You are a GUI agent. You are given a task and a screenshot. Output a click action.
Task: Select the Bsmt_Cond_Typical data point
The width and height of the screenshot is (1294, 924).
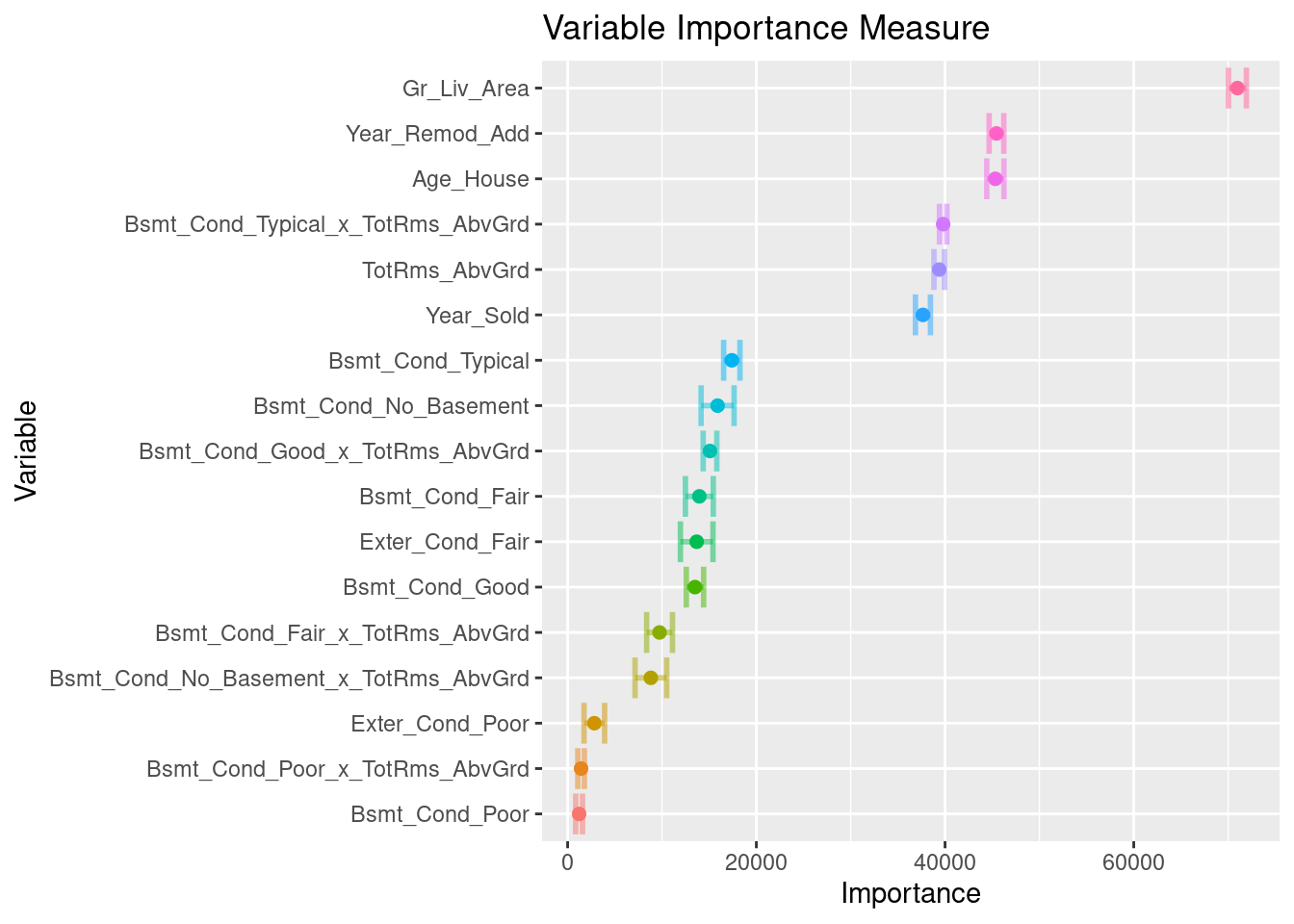click(x=732, y=360)
